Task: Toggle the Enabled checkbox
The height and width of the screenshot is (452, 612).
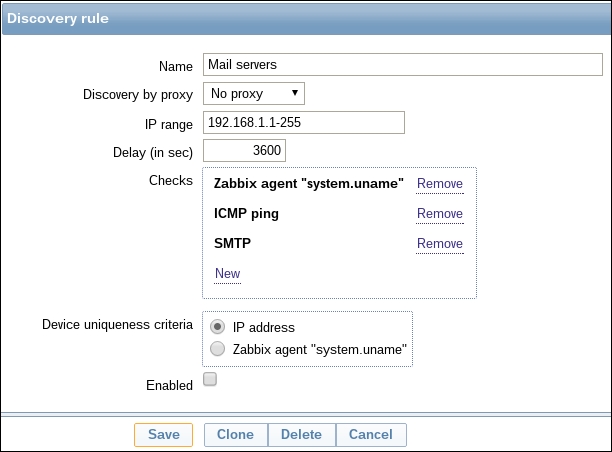Action: [x=210, y=379]
